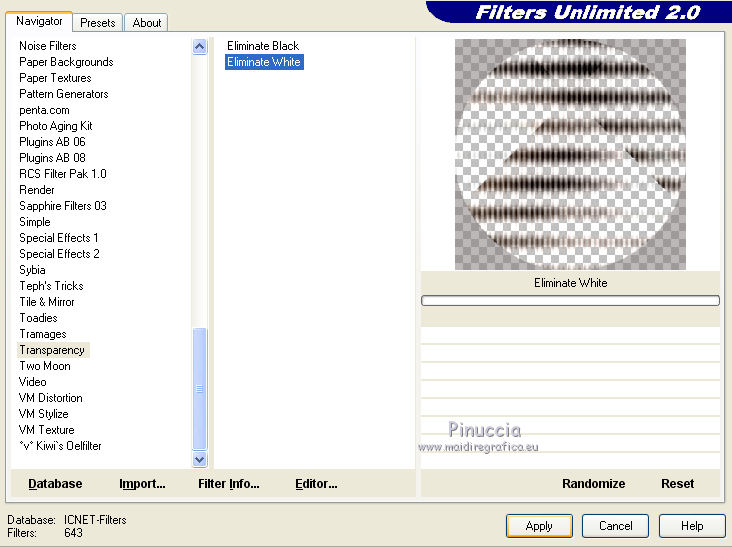This screenshot has width=732, height=547.
Task: Select Toadies category
Action: [38, 318]
